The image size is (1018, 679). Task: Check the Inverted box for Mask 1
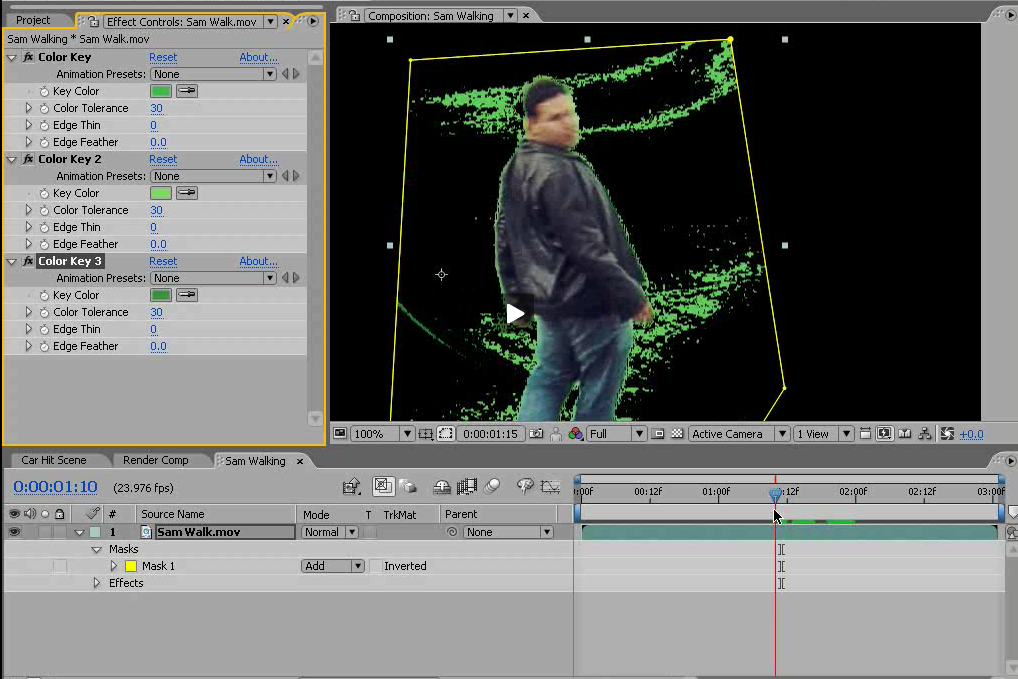tap(376, 566)
